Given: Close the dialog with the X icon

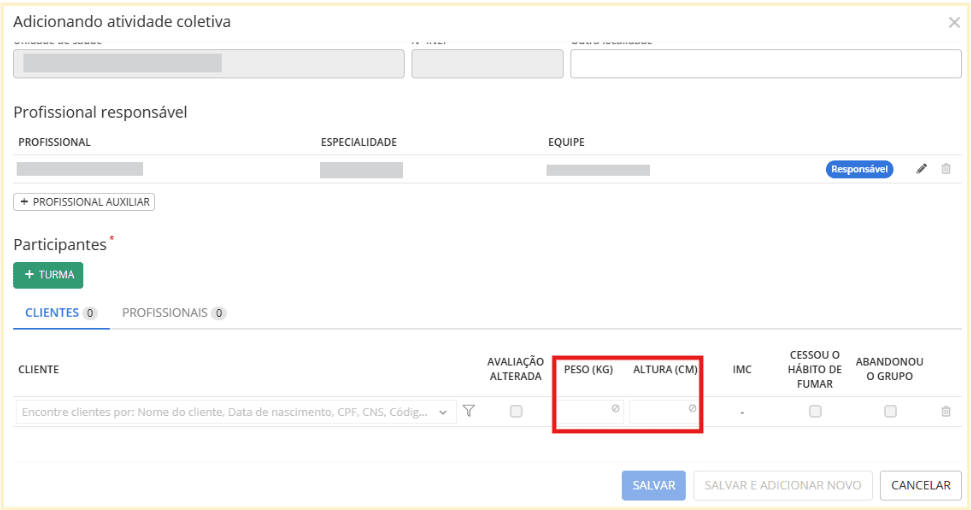Looking at the screenshot, I should (954, 22).
